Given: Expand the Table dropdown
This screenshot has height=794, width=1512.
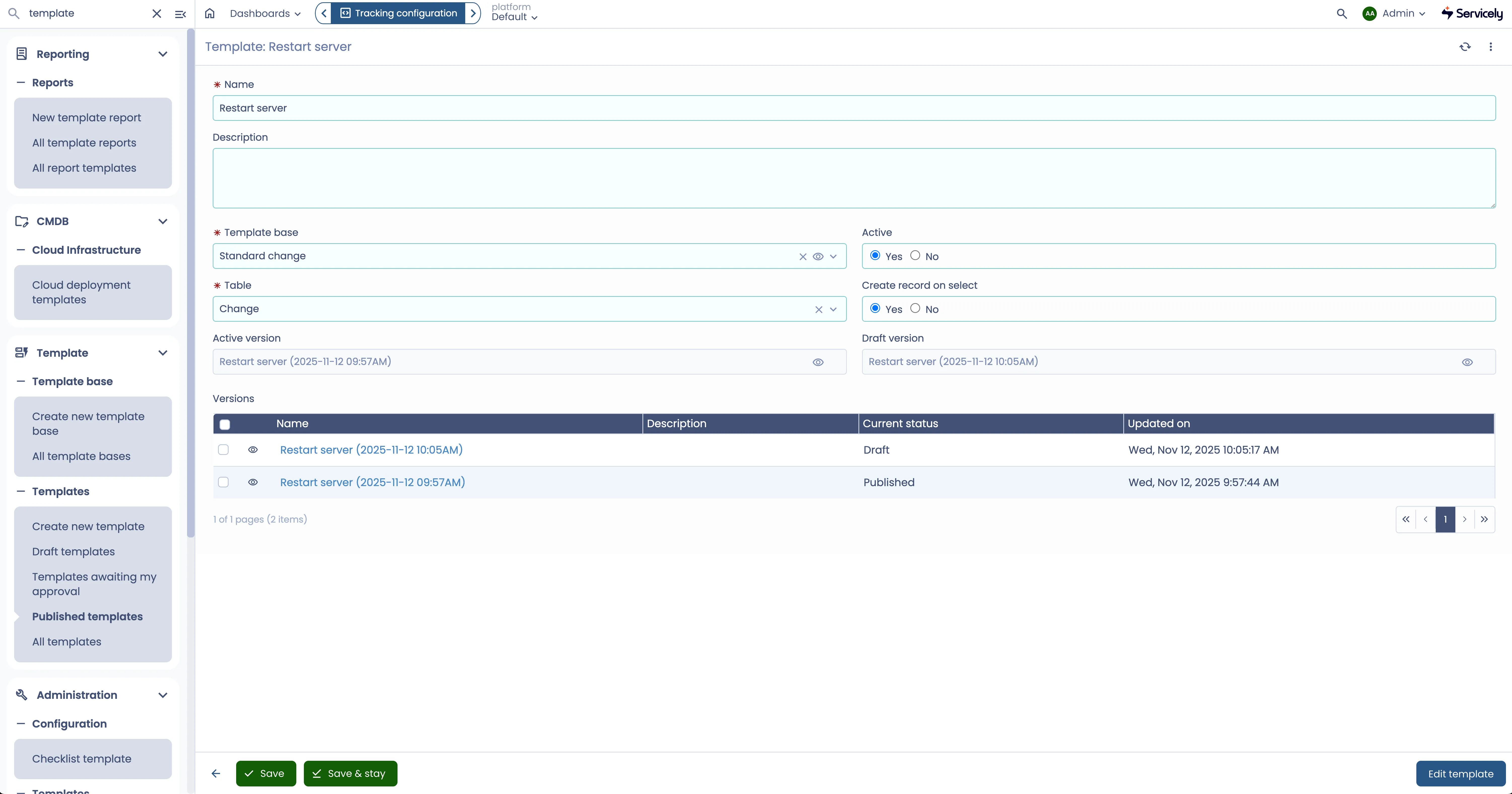Looking at the screenshot, I should (834, 309).
